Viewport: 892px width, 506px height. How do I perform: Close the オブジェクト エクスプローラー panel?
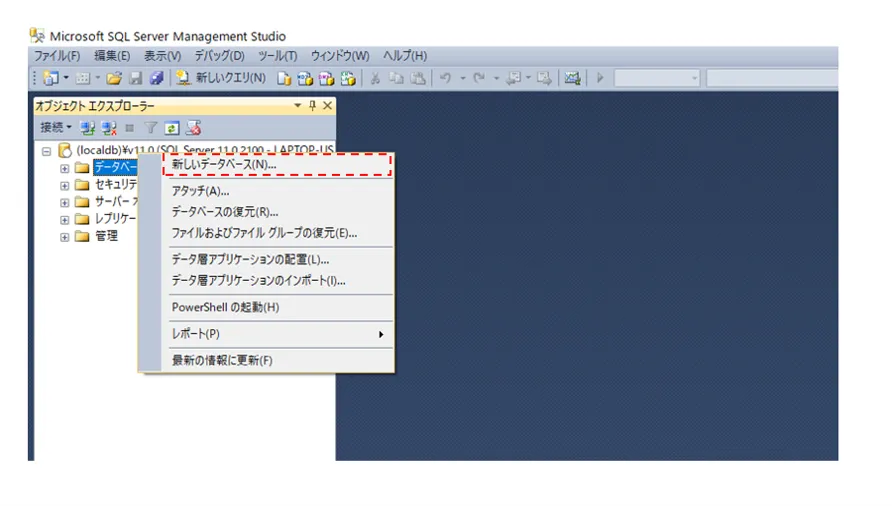click(x=327, y=105)
